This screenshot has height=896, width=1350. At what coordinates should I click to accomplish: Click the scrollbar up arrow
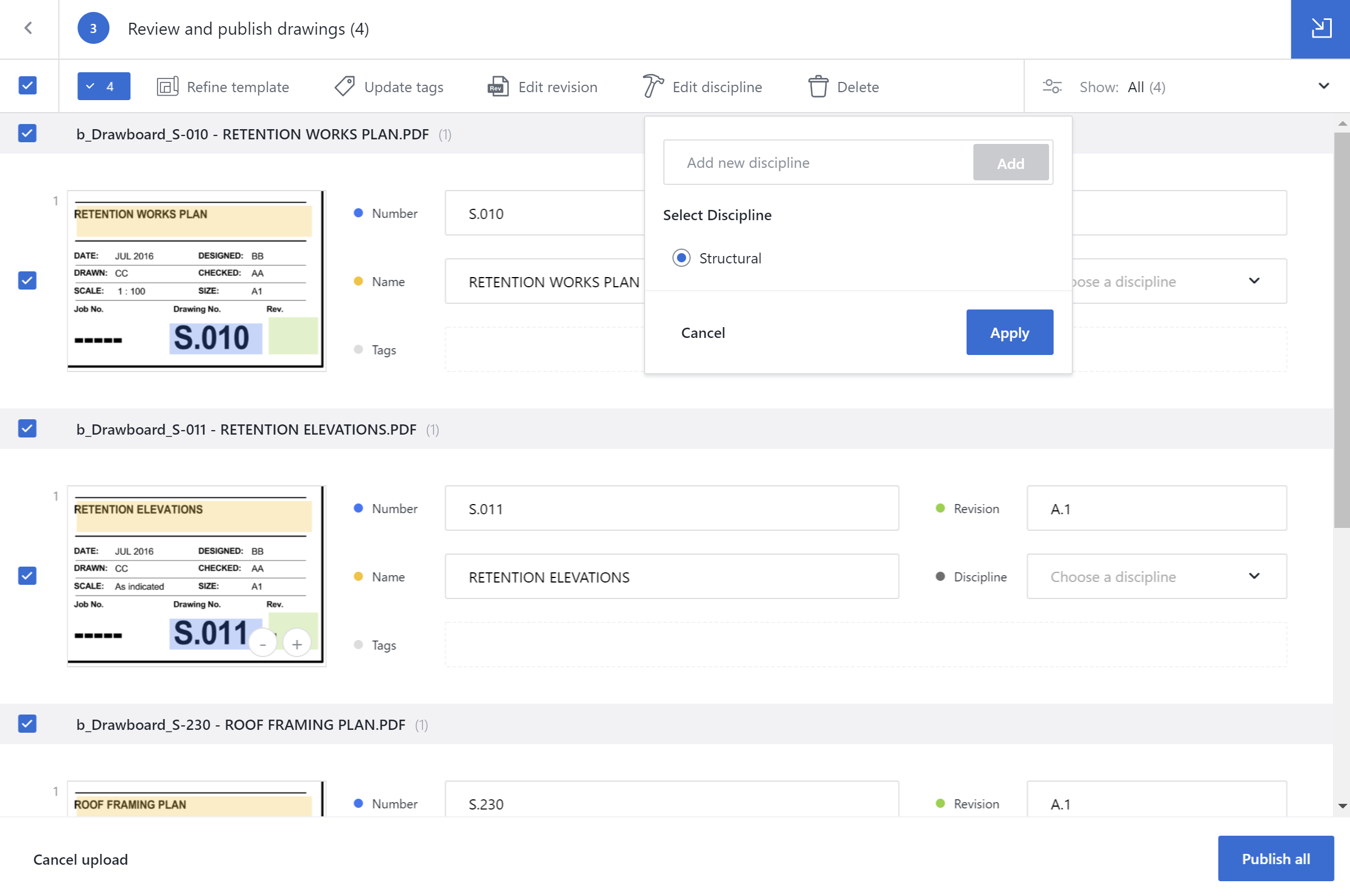pos(1342,123)
